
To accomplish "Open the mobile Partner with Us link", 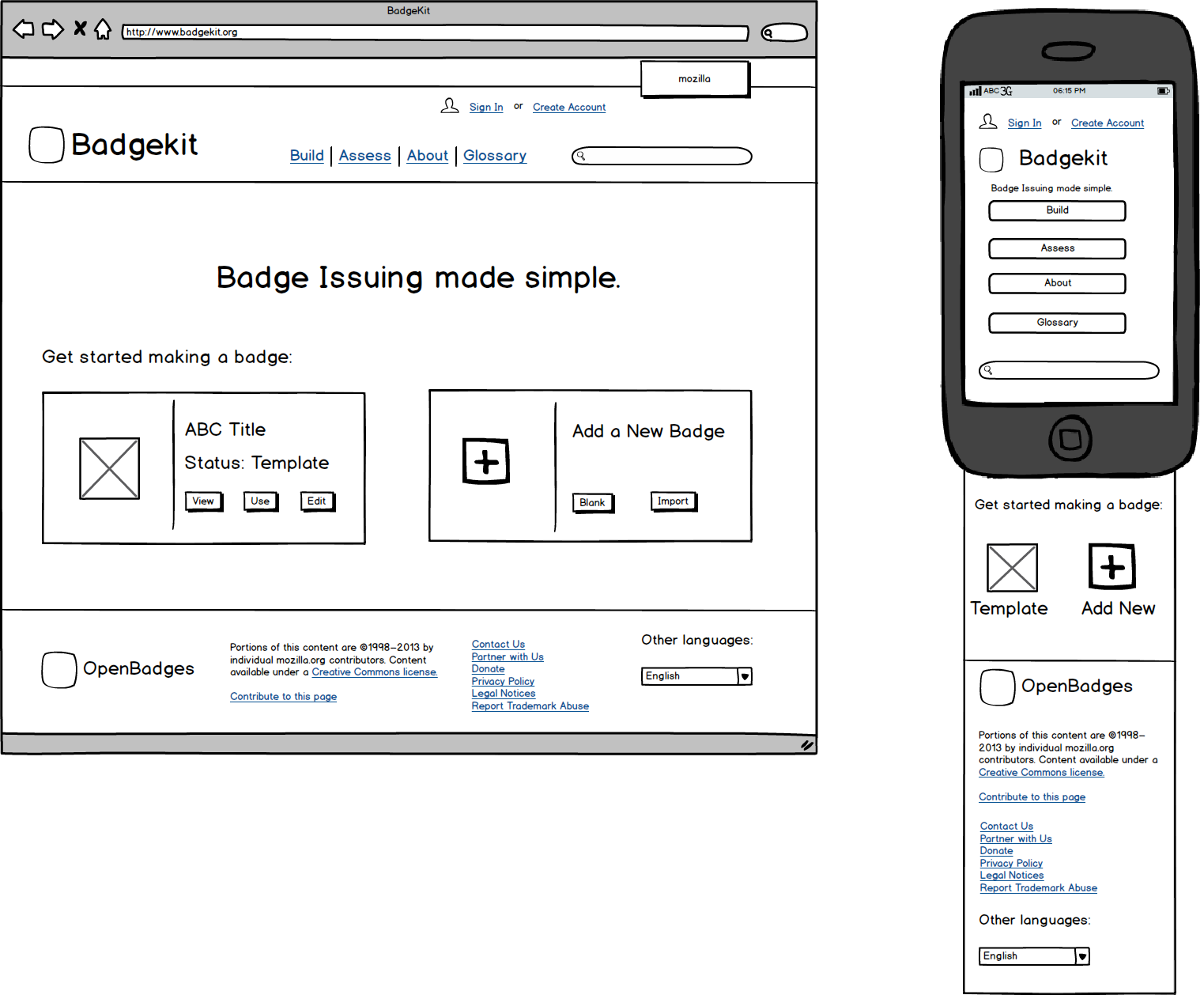I will click(1016, 839).
